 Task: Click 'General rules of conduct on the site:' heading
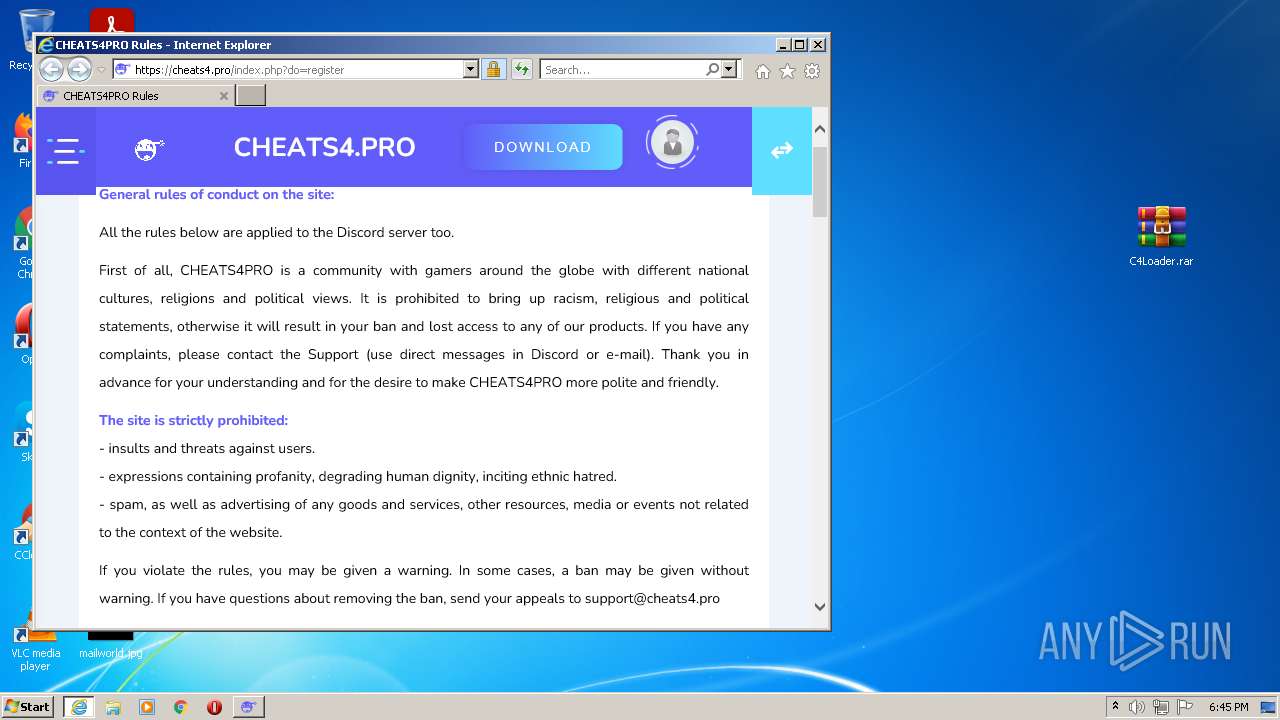point(216,194)
